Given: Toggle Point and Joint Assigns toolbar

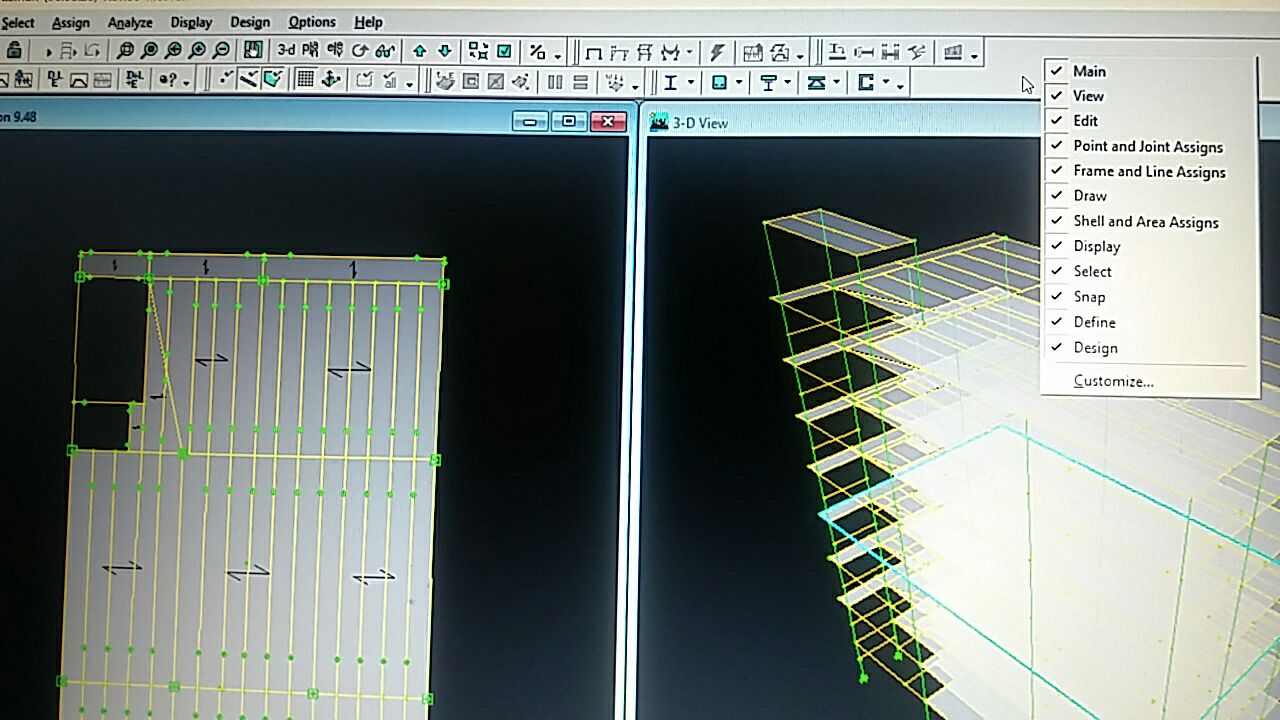Looking at the screenshot, I should pos(1150,146).
